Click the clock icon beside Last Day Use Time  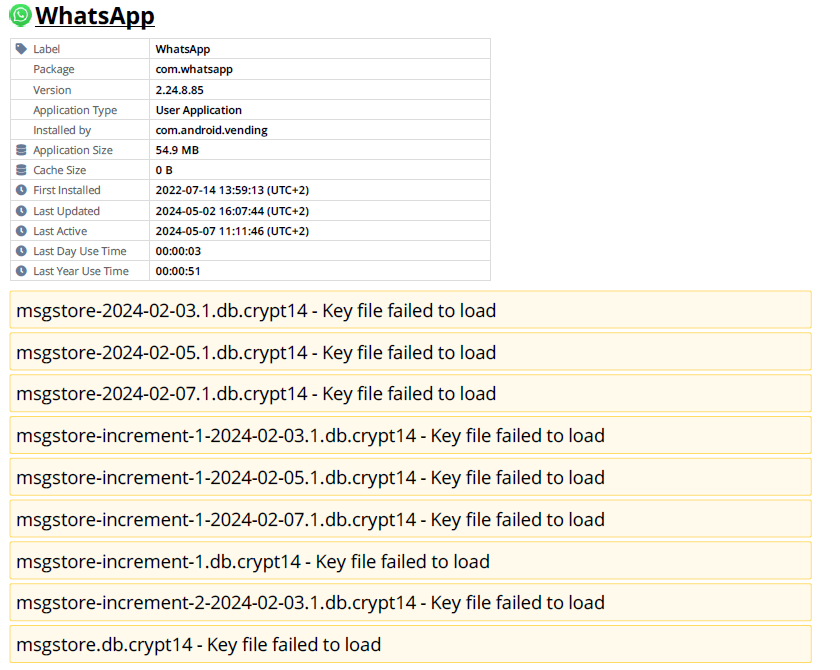pos(22,251)
